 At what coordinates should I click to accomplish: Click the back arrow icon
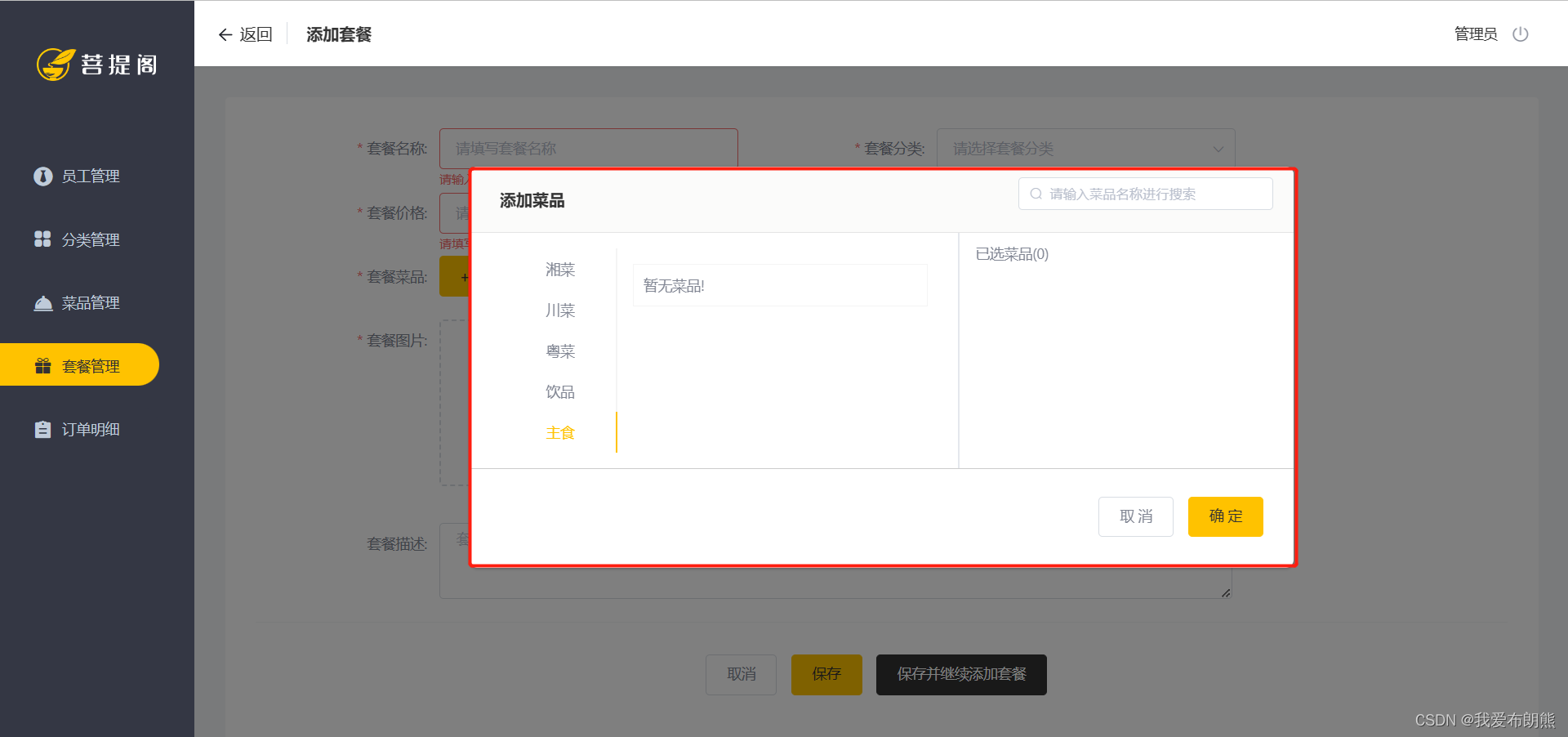[x=225, y=34]
